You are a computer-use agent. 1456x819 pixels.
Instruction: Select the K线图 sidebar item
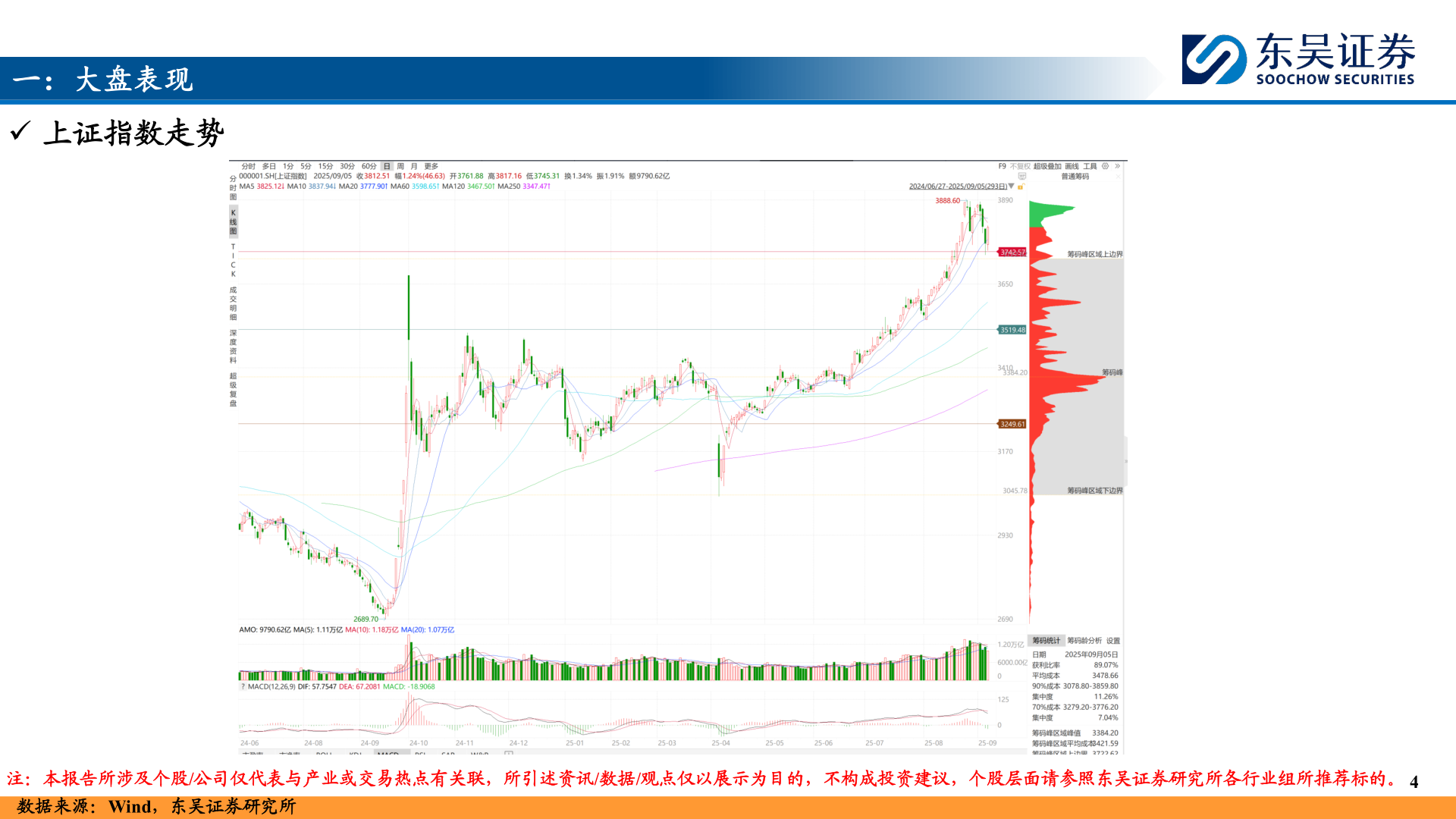234,221
